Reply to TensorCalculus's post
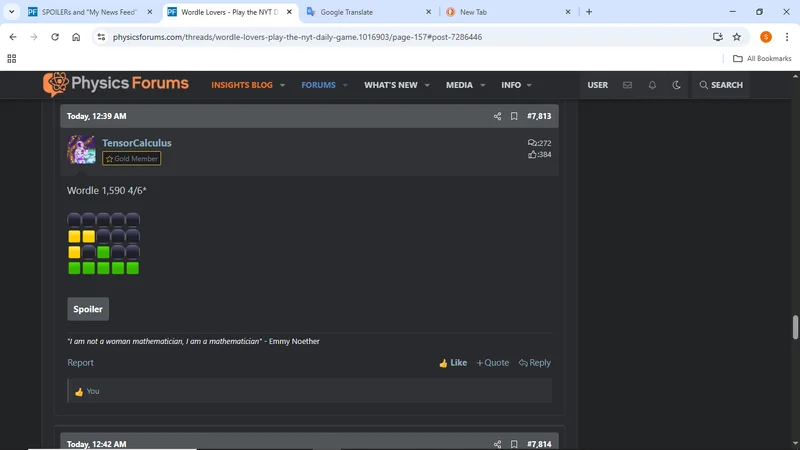 point(535,363)
